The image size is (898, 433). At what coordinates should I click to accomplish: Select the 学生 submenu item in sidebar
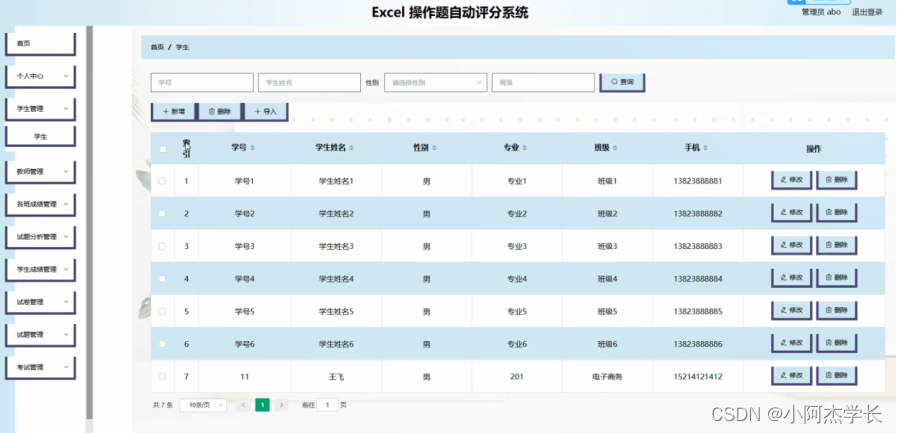pos(40,137)
